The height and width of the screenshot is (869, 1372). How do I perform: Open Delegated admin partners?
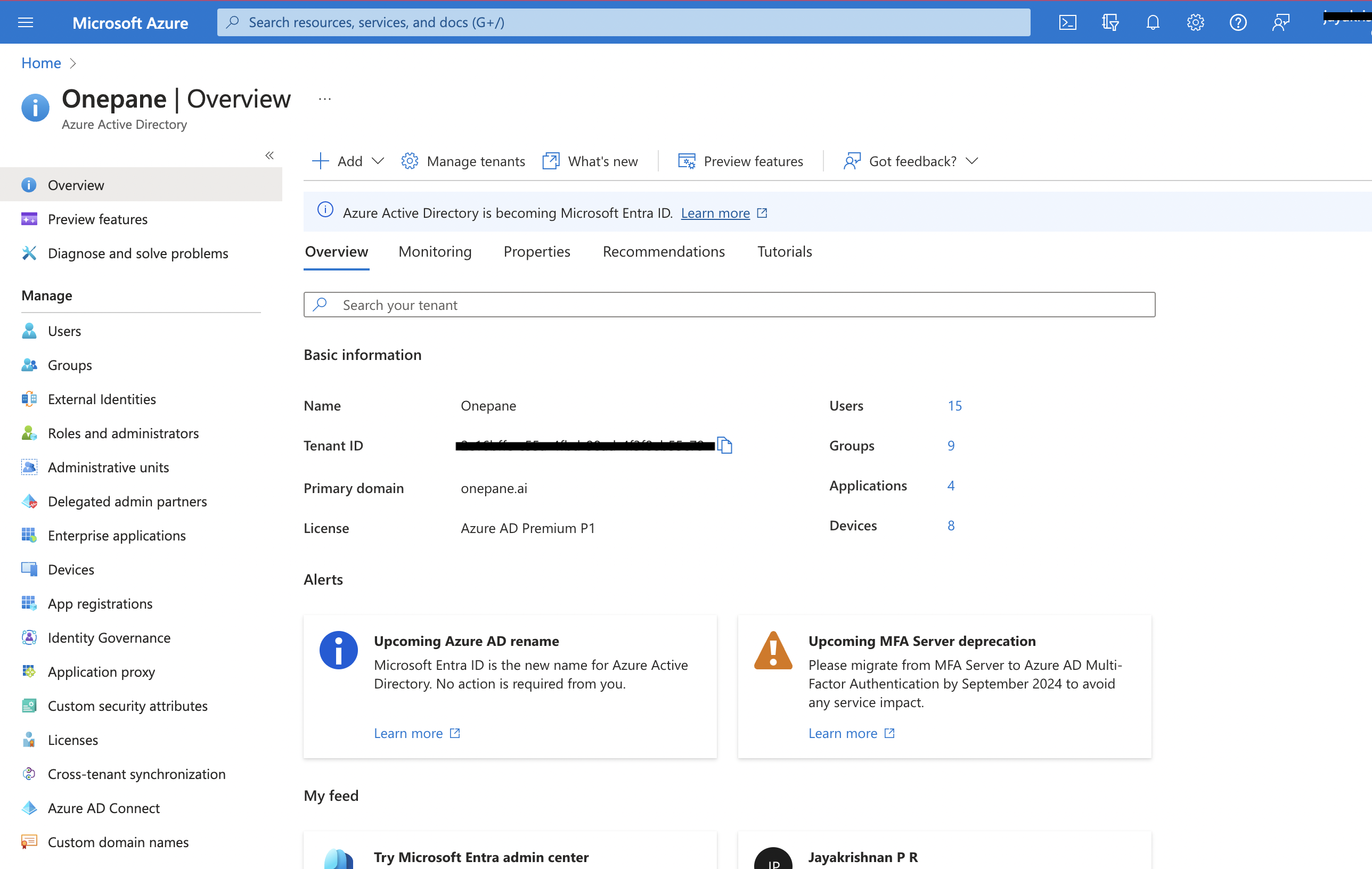coord(141,502)
